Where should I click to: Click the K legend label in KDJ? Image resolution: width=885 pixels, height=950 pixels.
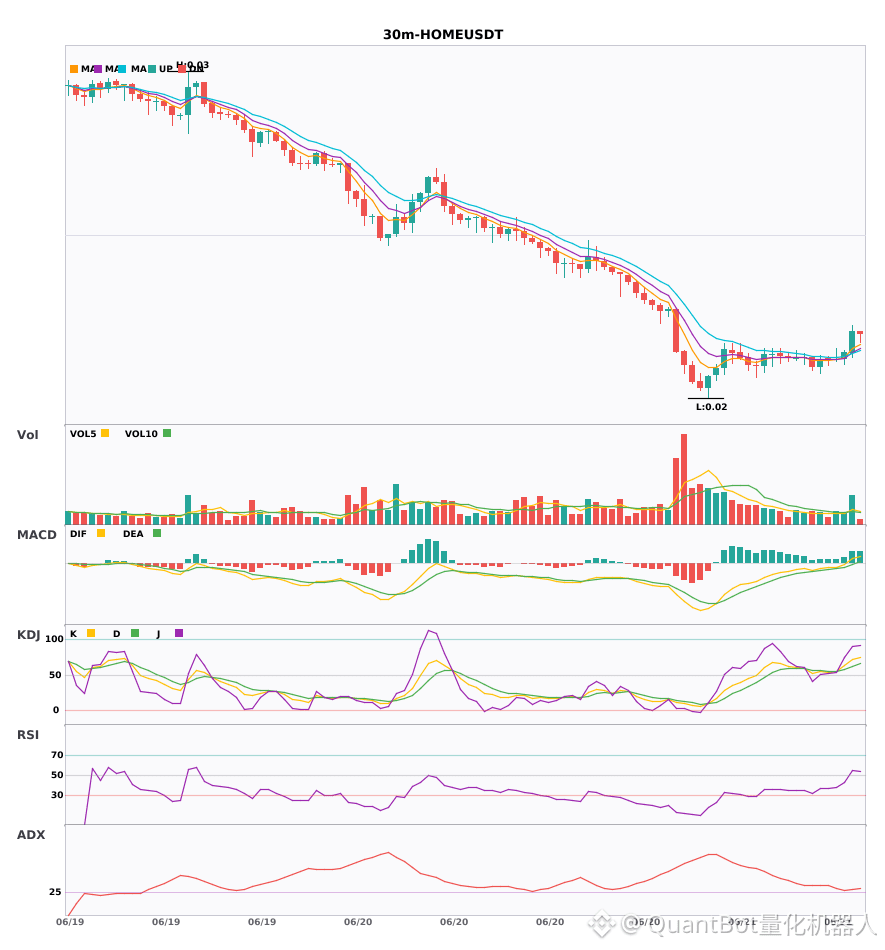pyautogui.click(x=73, y=634)
